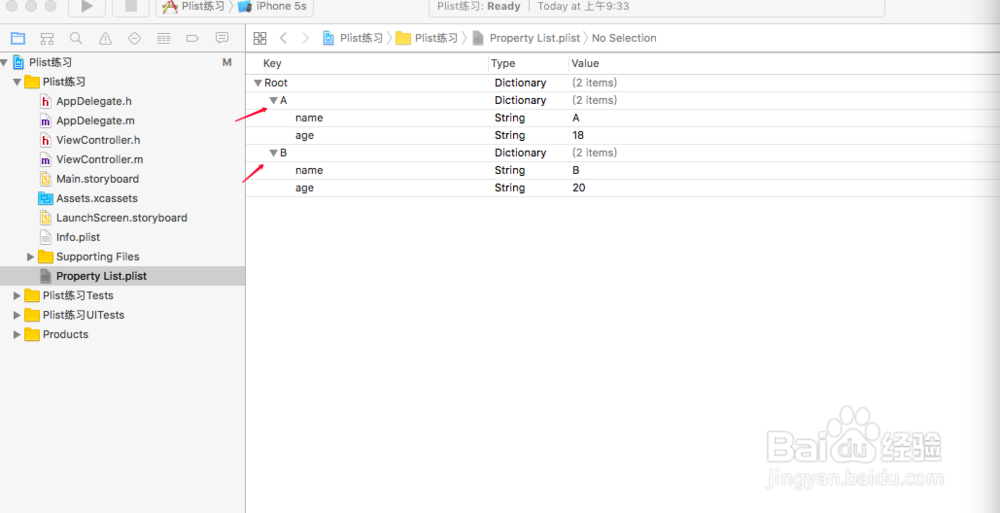Screen dimensions: 1000x513
Task: Open the Debug navigator
Action: (164, 38)
